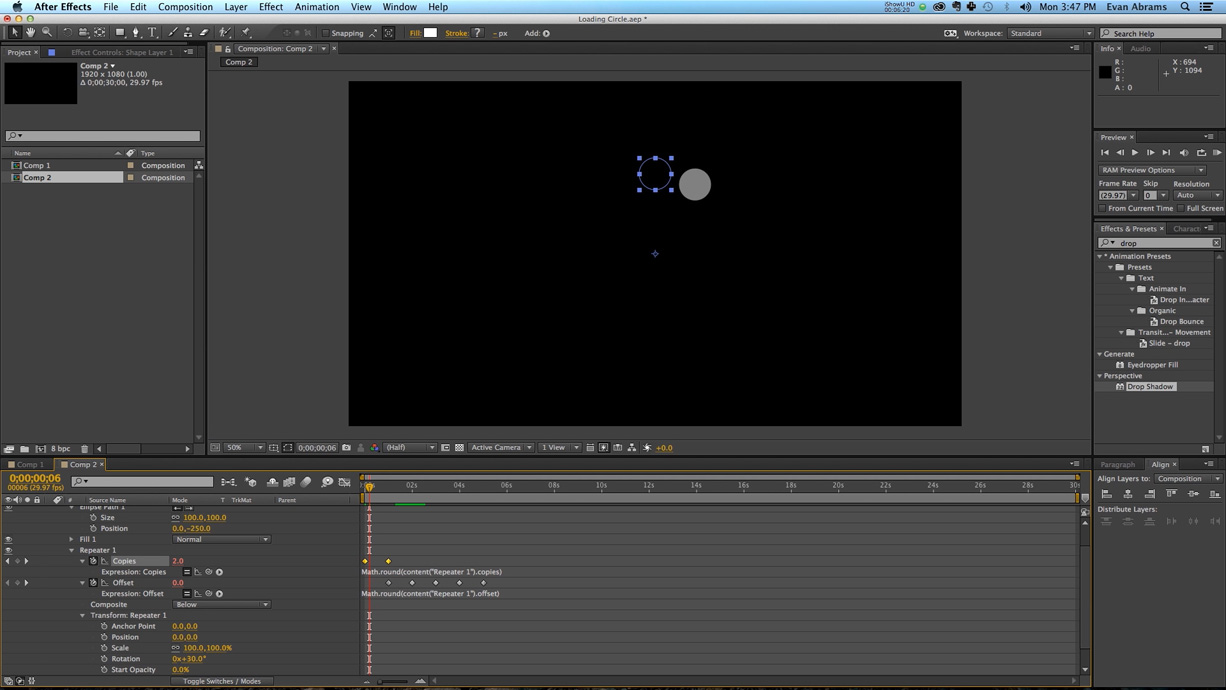
Task: Open the Composite Below dropdown
Action: click(222, 604)
